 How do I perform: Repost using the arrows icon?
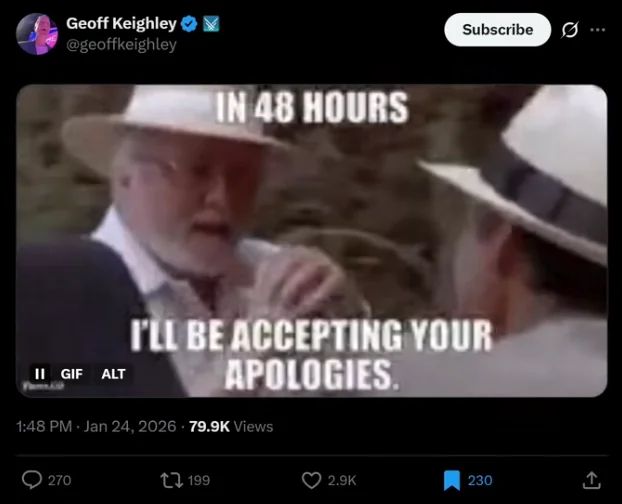(171, 480)
